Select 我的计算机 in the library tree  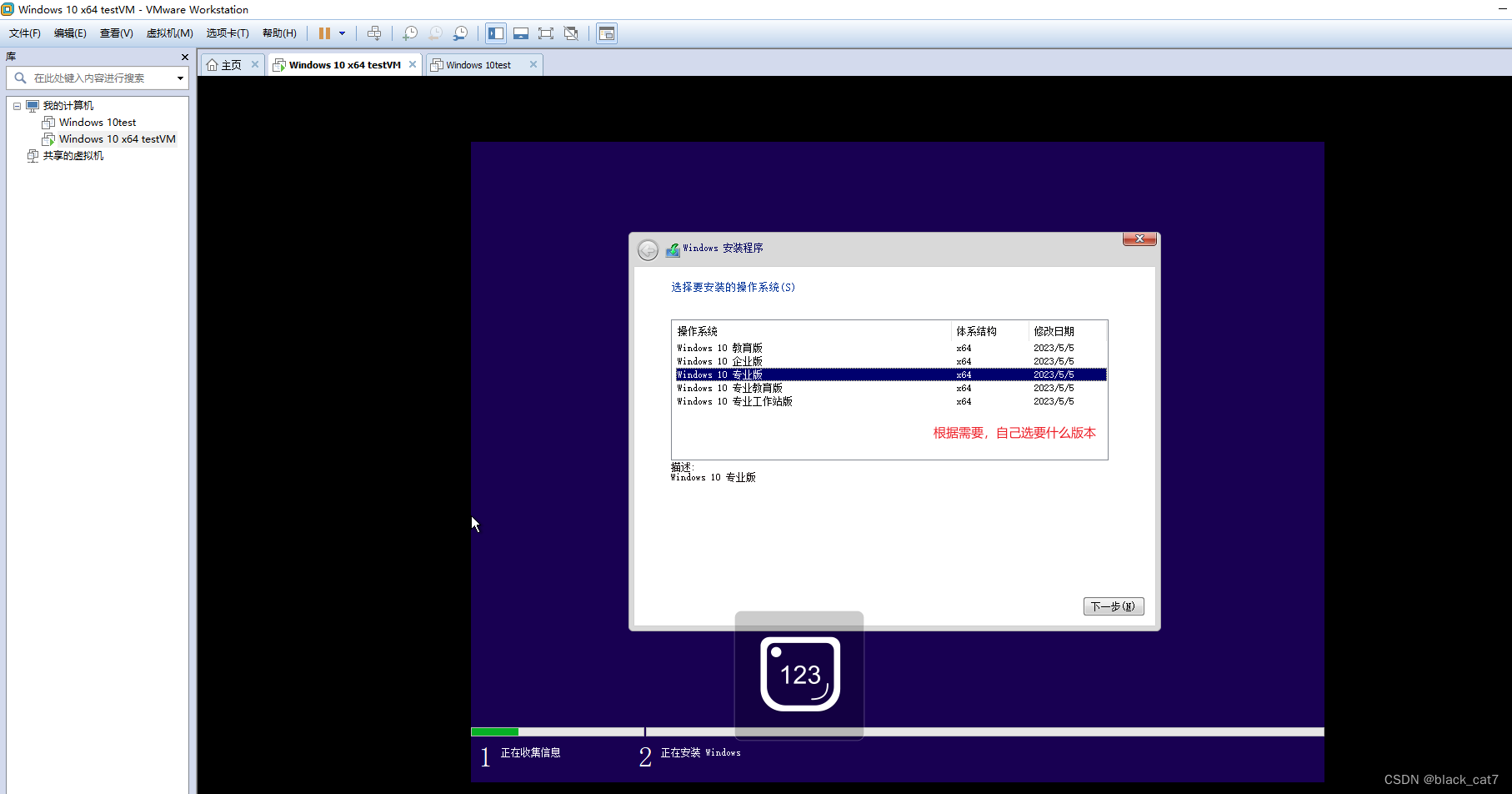(68, 106)
